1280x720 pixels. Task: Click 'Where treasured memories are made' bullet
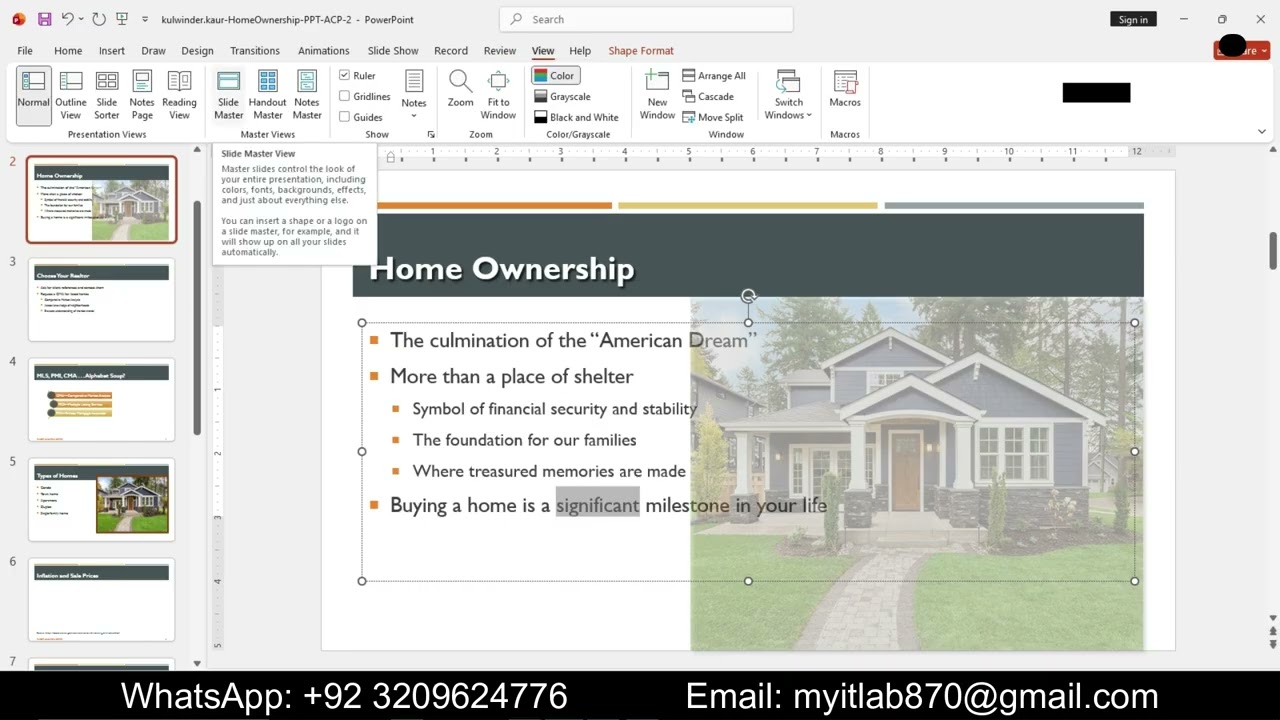[x=549, y=471]
